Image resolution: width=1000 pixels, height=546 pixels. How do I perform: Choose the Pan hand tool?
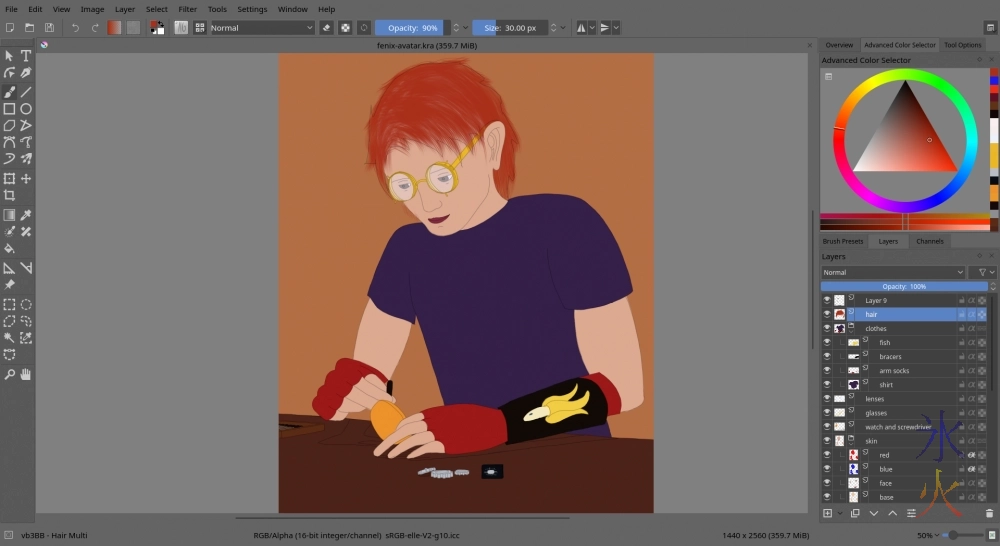tap(26, 374)
